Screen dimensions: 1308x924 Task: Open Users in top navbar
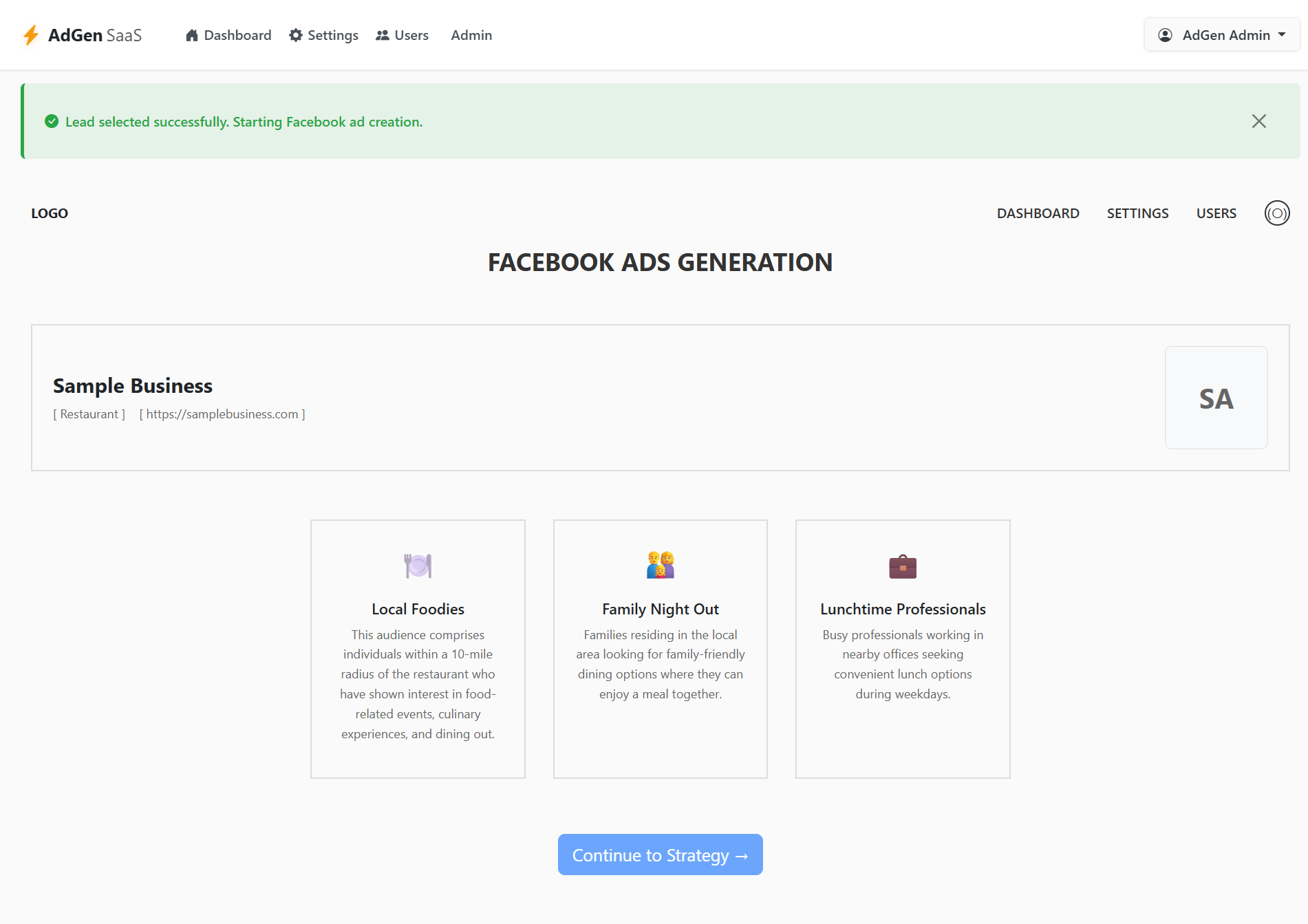coord(402,35)
